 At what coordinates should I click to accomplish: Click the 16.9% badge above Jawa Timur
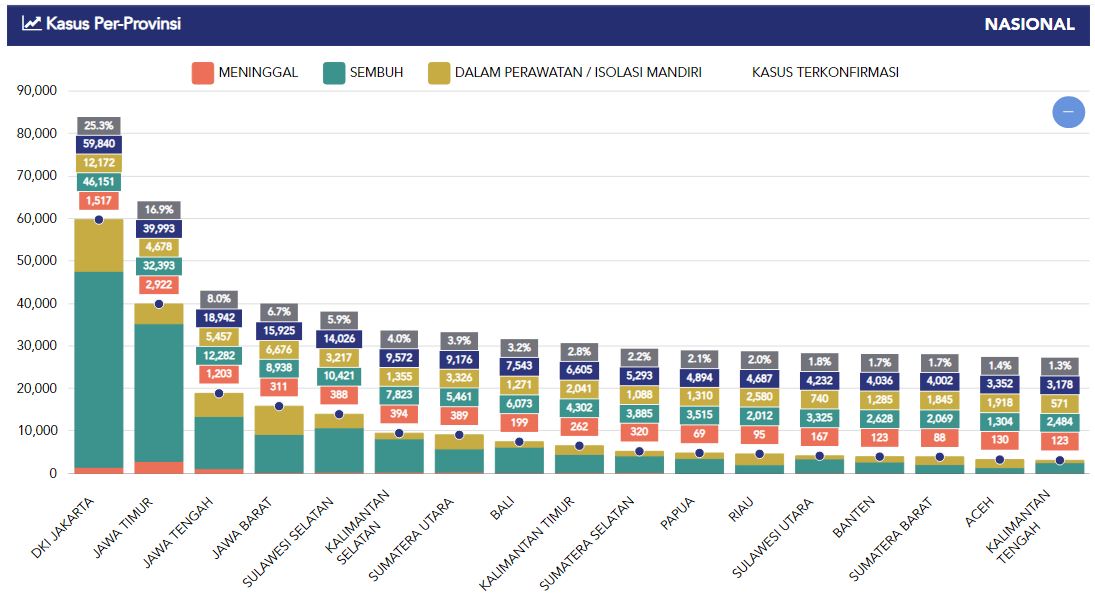[x=159, y=209]
